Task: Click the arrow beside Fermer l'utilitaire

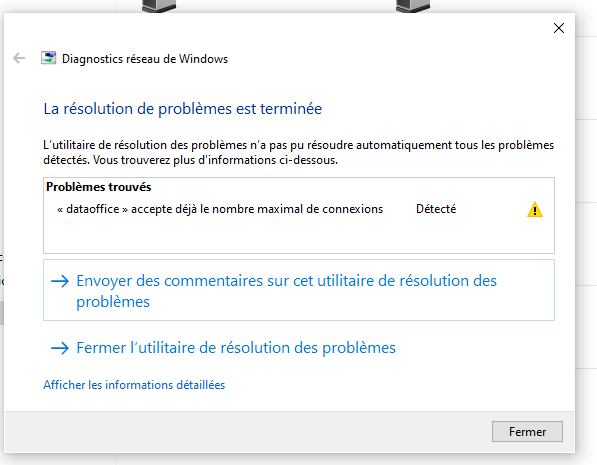Action: [x=60, y=348]
